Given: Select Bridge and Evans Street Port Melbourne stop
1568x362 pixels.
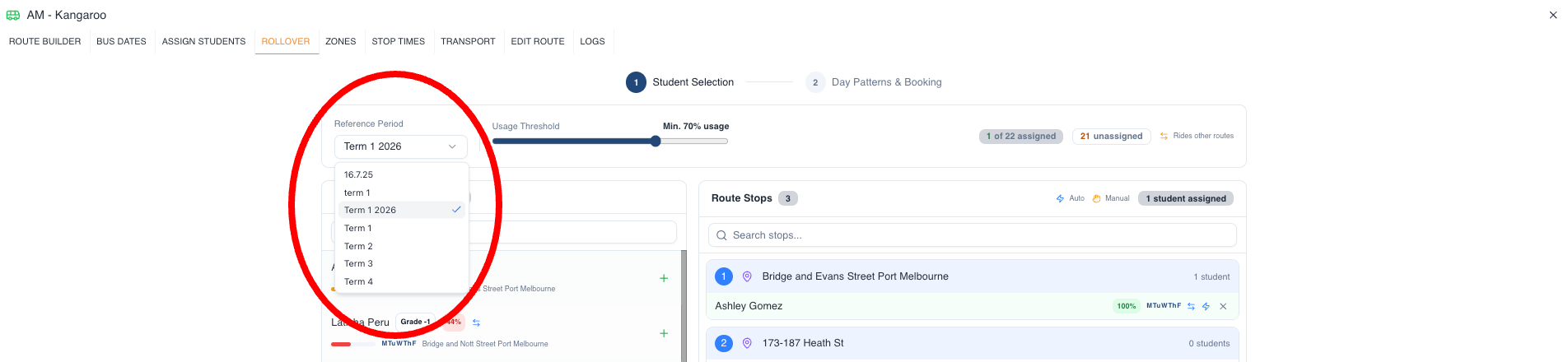Looking at the screenshot, I should [973, 276].
